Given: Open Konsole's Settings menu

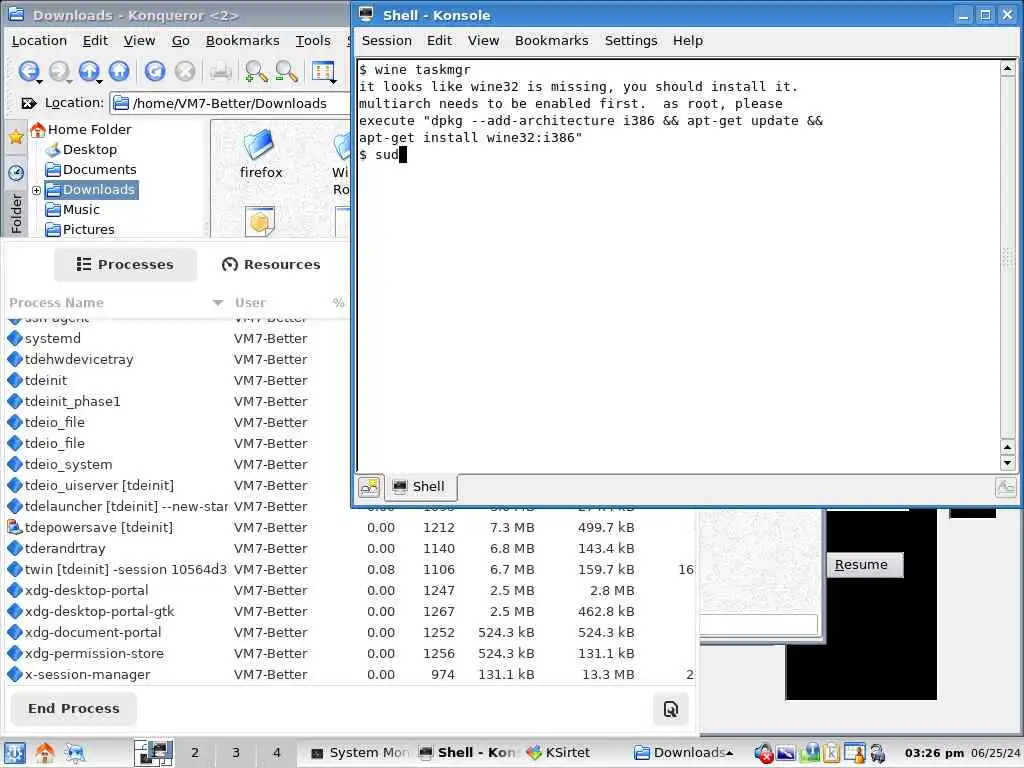Looking at the screenshot, I should (x=631, y=40).
